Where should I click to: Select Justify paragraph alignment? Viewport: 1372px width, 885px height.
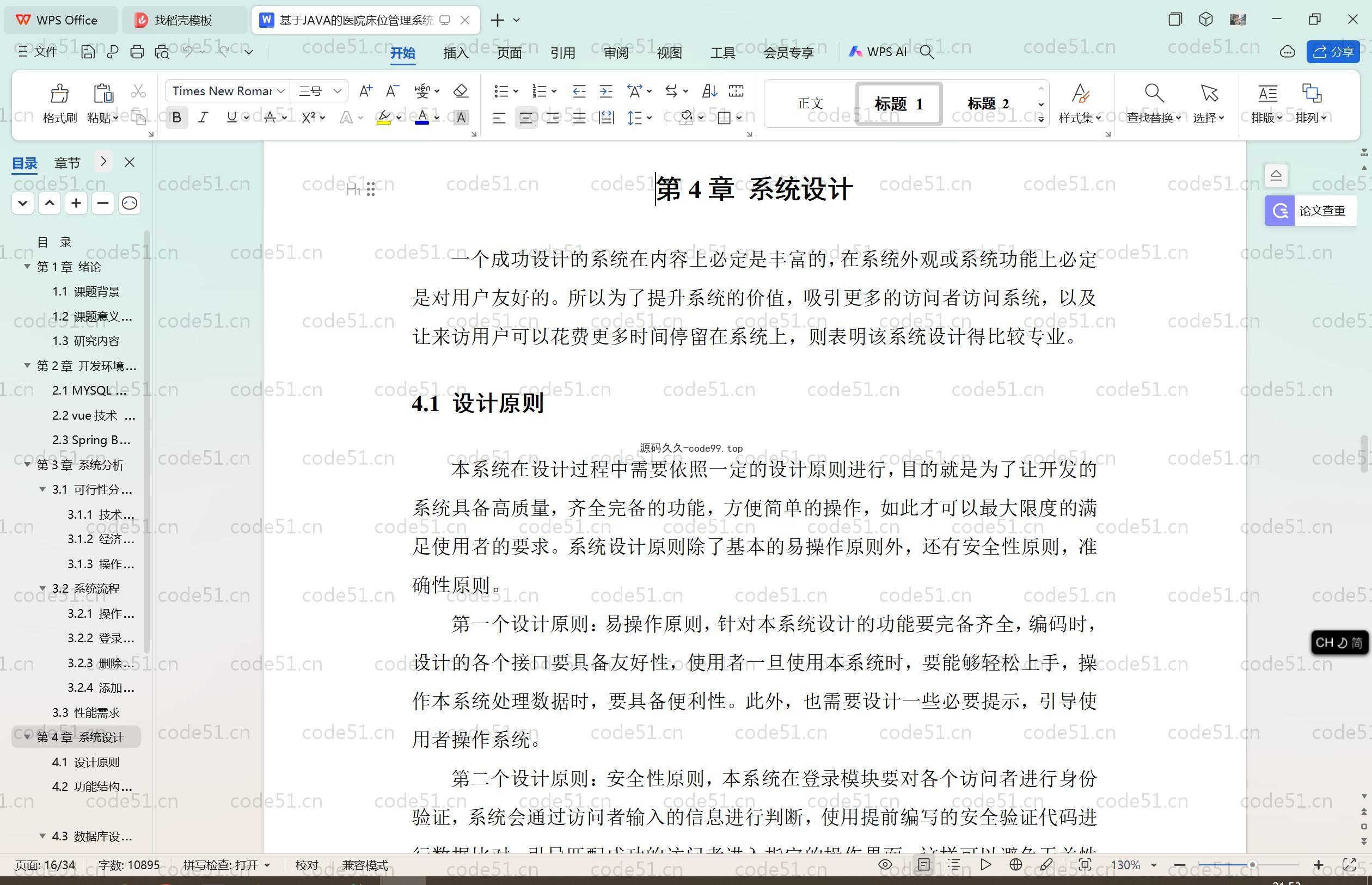579,118
